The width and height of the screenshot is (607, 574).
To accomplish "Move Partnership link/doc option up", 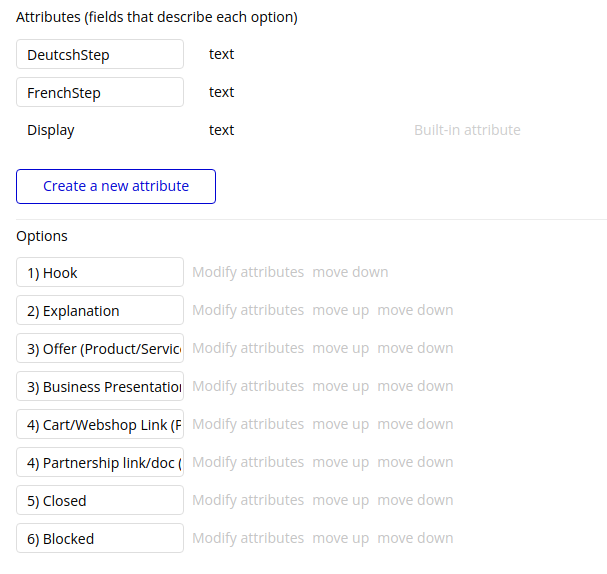I will pos(340,462).
